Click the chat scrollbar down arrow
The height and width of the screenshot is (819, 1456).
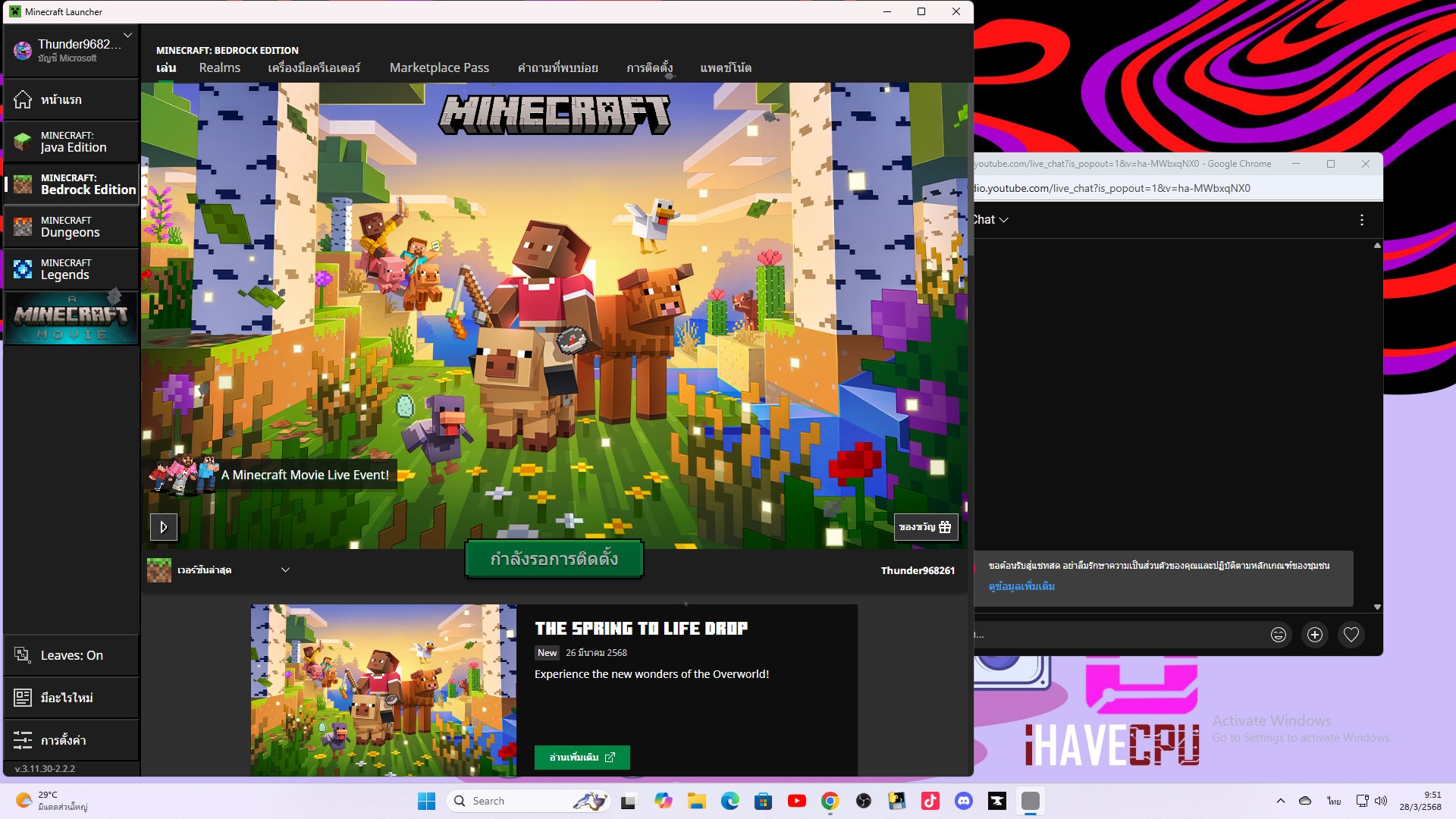coord(1377,607)
